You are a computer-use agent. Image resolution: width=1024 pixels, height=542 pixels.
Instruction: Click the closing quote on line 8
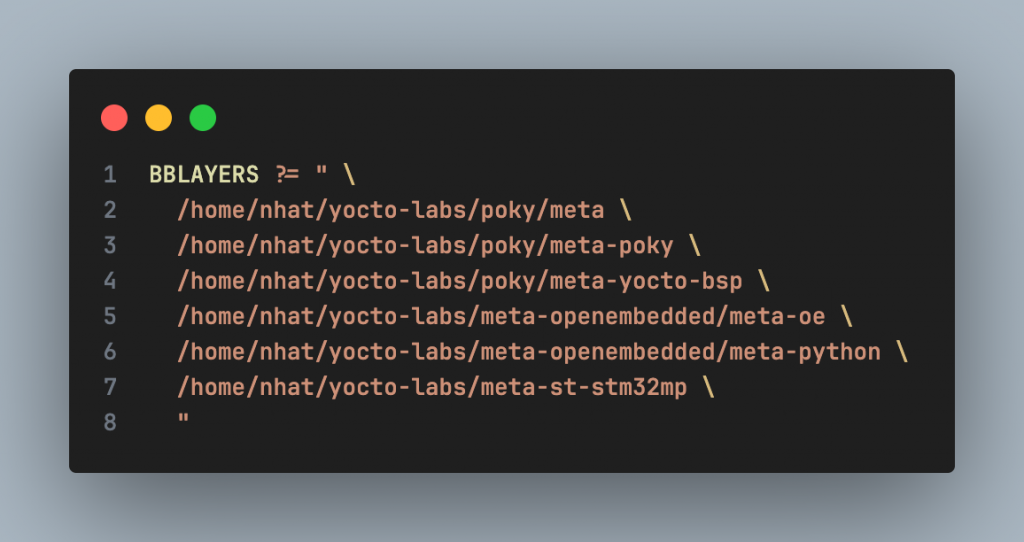183,418
